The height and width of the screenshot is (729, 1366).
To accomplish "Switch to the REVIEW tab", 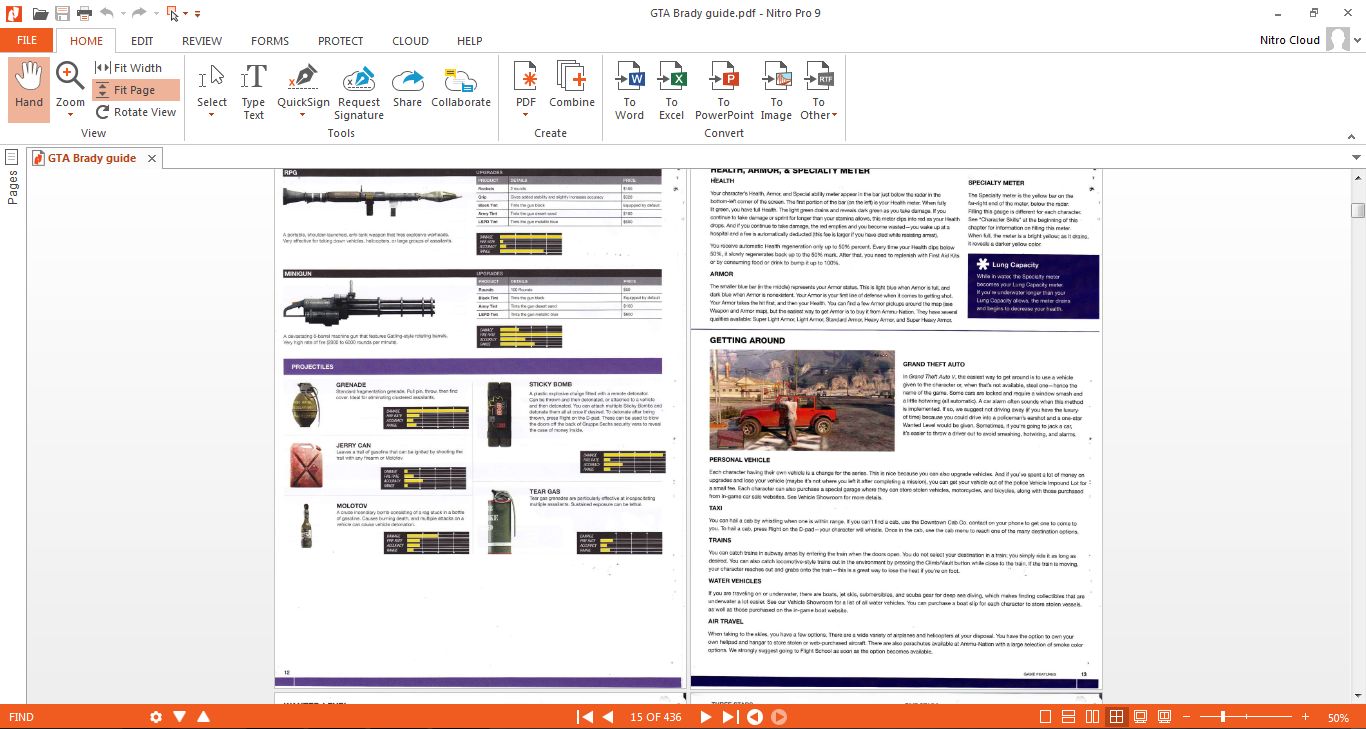I will 202,41.
